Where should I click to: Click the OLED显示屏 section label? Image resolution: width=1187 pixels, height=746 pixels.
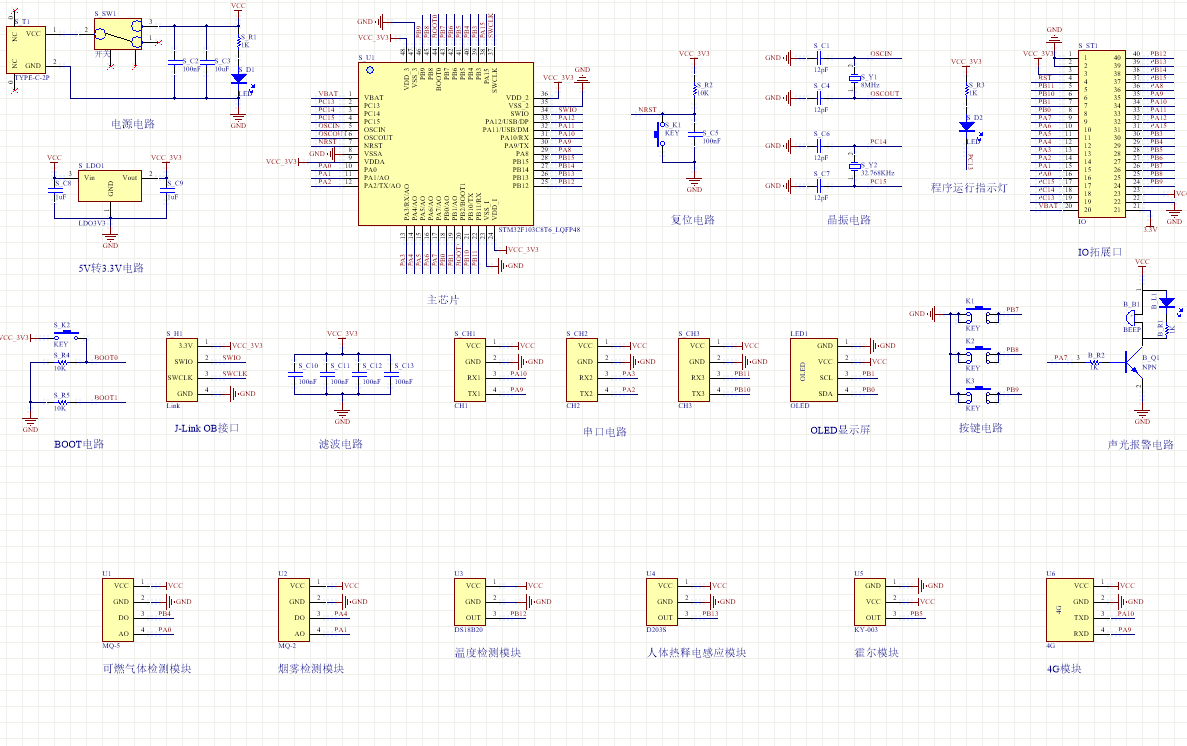click(x=840, y=429)
